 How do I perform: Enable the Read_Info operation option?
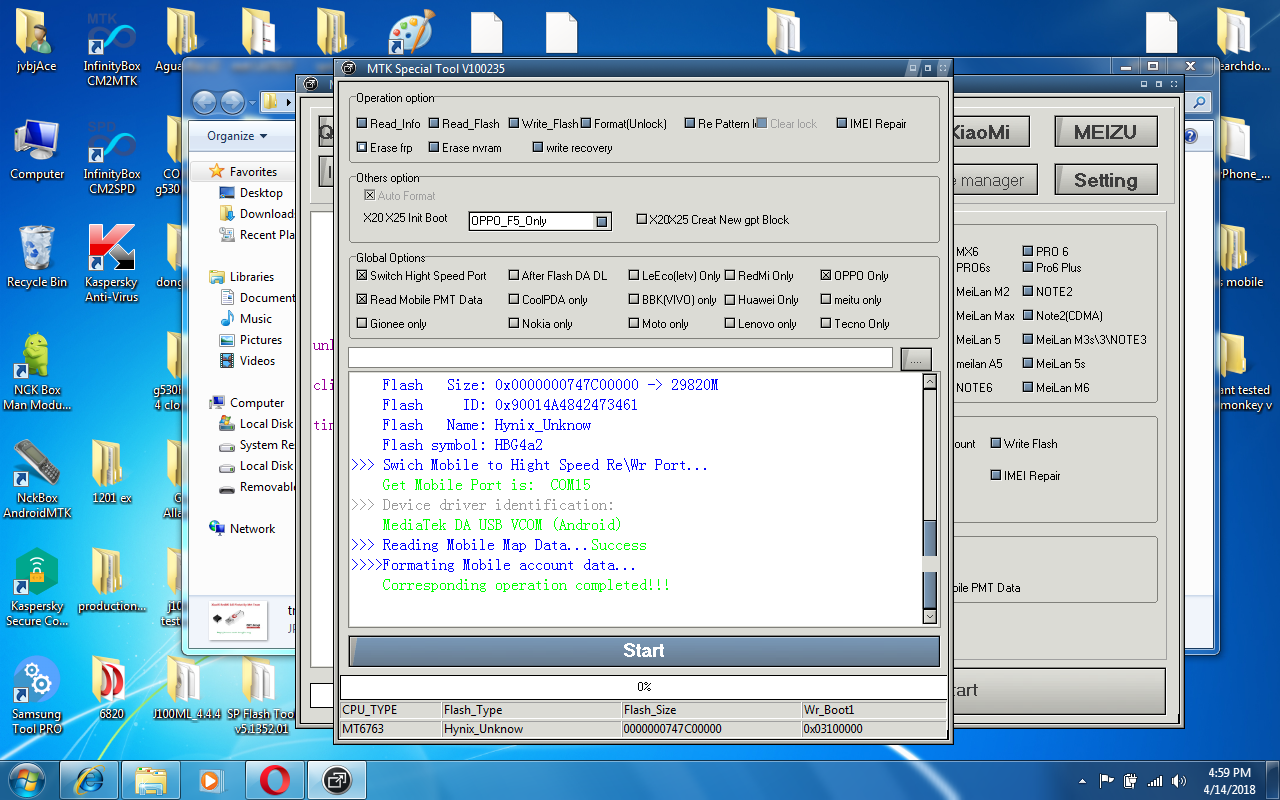[x=362, y=124]
